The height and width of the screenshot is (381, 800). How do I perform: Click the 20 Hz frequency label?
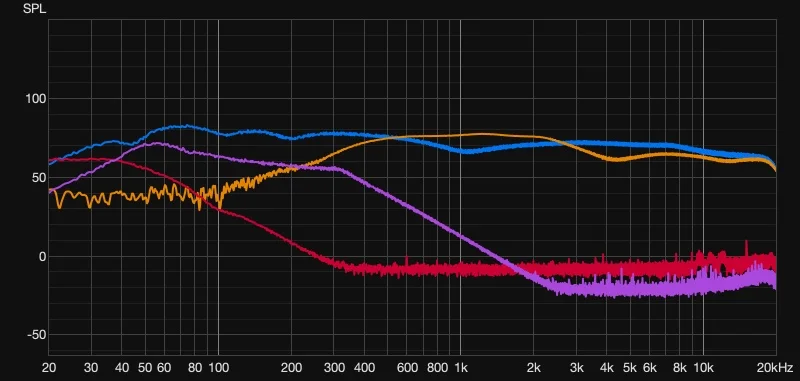pyautogui.click(x=49, y=367)
